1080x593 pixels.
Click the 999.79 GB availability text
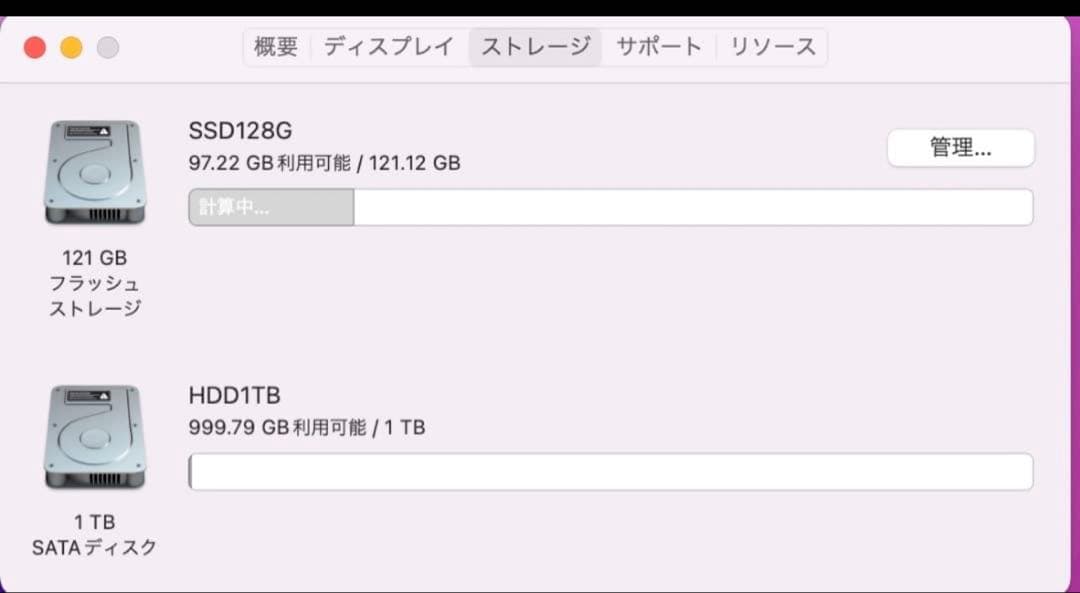[307, 426]
